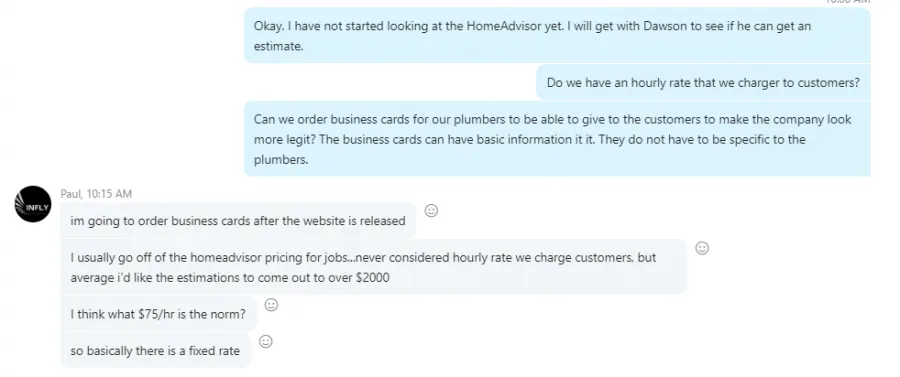Select Paul's "im going to order business cards" message

(x=238, y=221)
